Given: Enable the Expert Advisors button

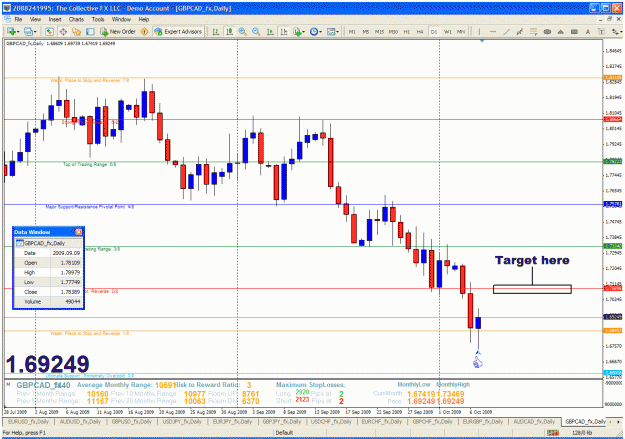Looking at the screenshot, I should 178,31.
